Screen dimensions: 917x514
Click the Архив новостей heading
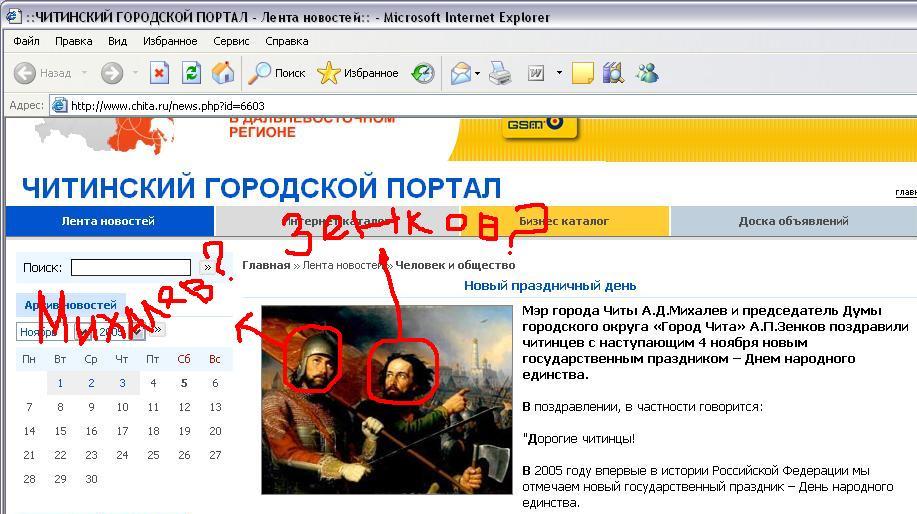coord(71,305)
